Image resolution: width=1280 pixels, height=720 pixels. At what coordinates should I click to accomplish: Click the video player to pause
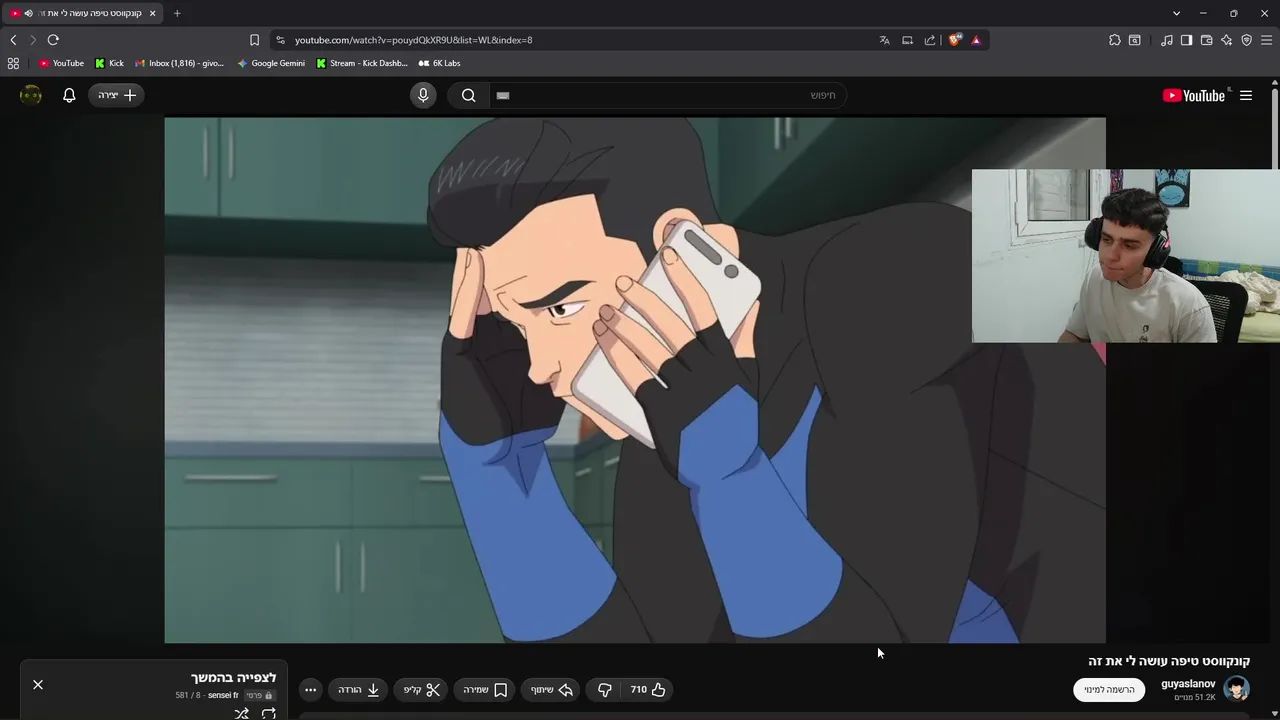[x=635, y=380]
